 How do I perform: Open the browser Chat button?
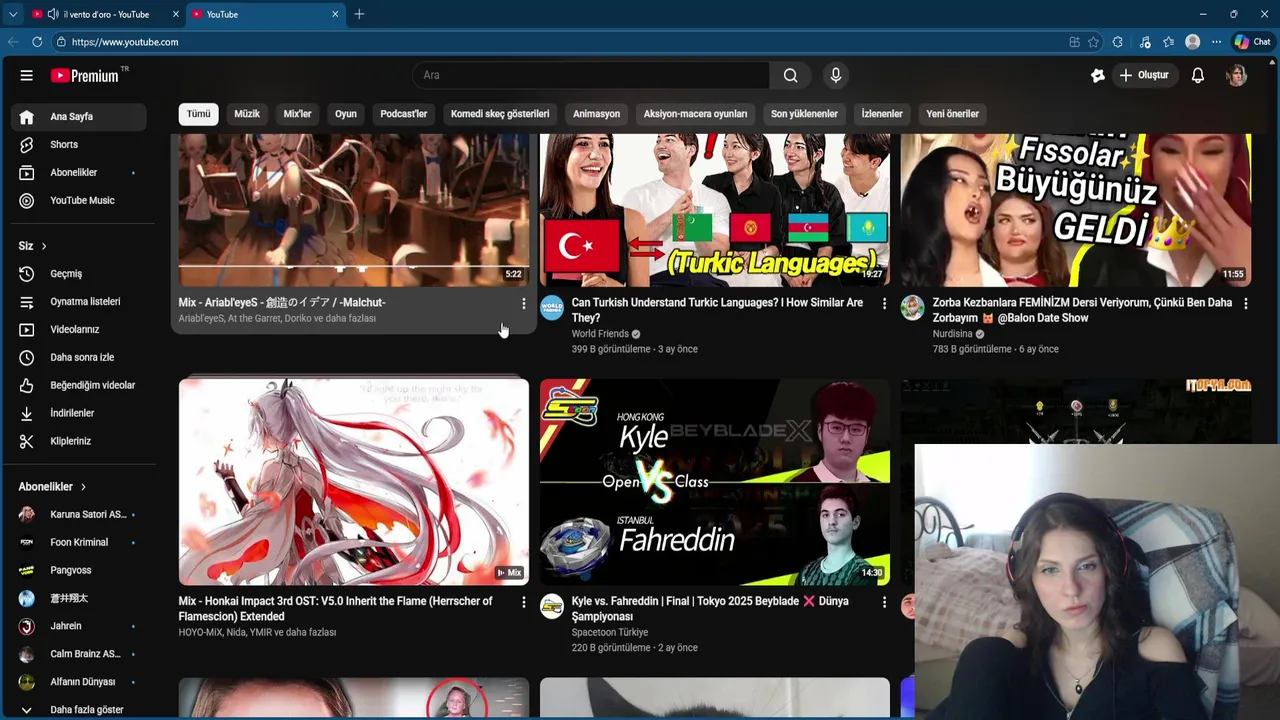pos(1252,42)
